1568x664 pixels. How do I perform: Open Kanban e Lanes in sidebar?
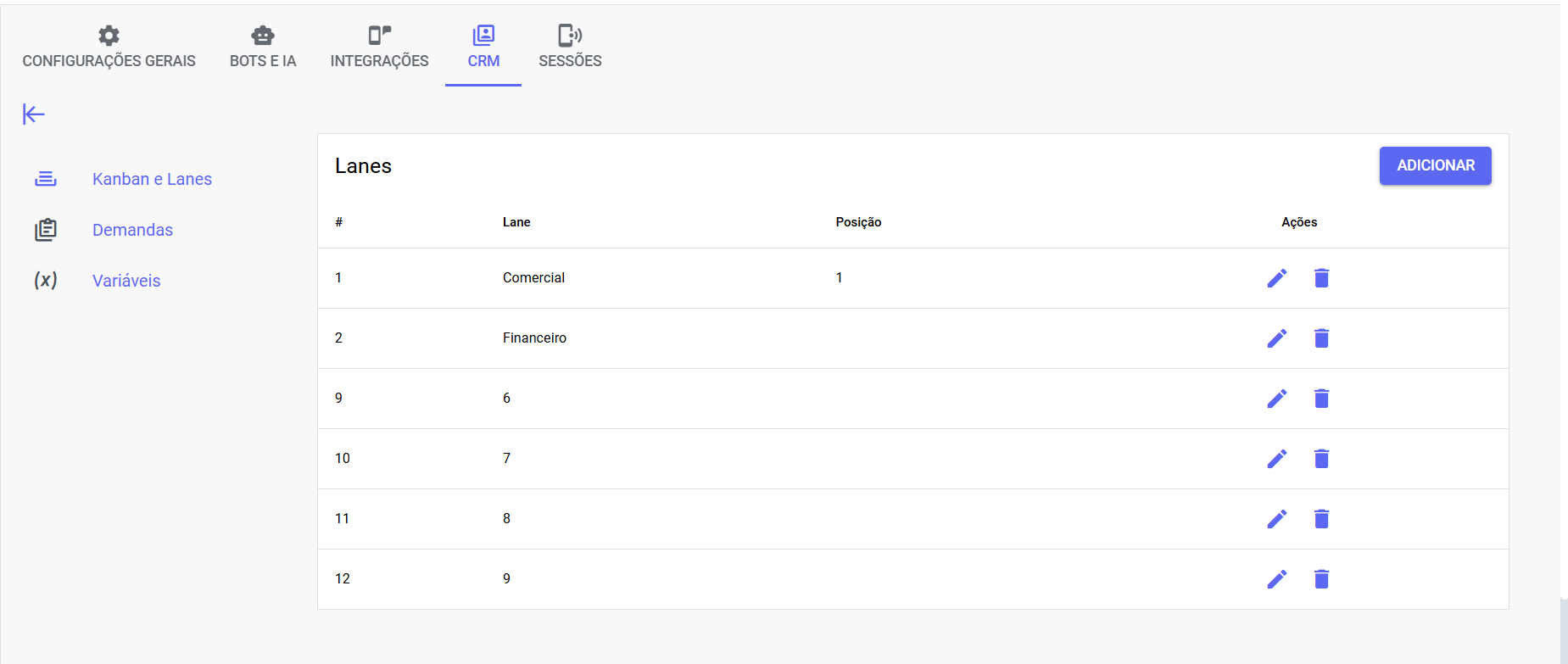[x=152, y=179]
